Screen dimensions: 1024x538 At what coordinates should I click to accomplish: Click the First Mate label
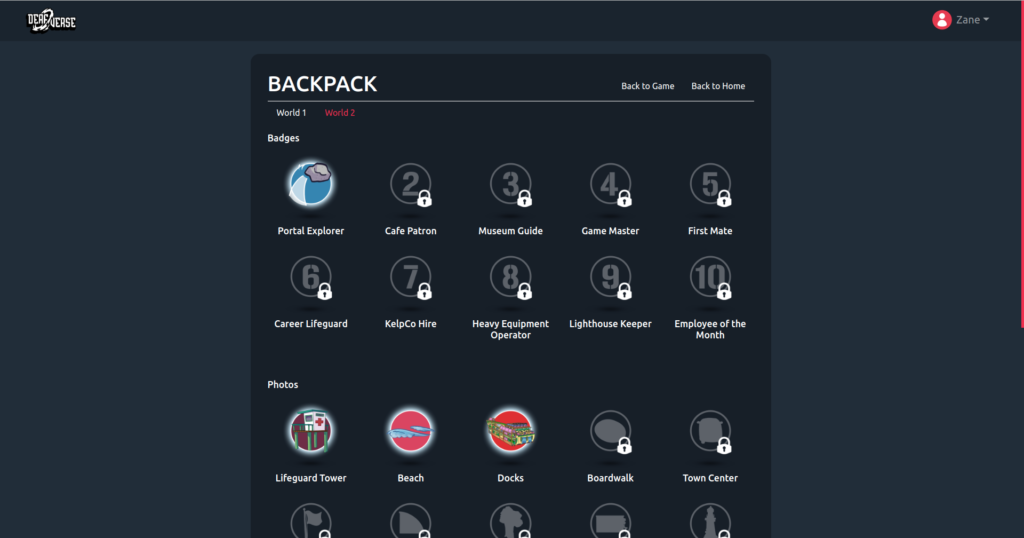click(710, 230)
